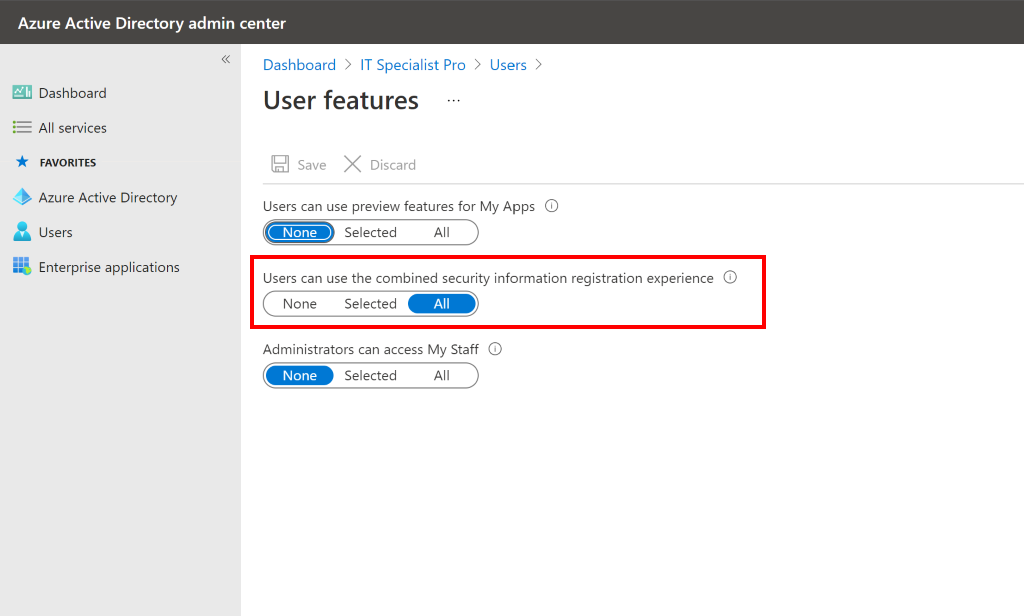Show info for My Apps preview features

[x=552, y=206]
